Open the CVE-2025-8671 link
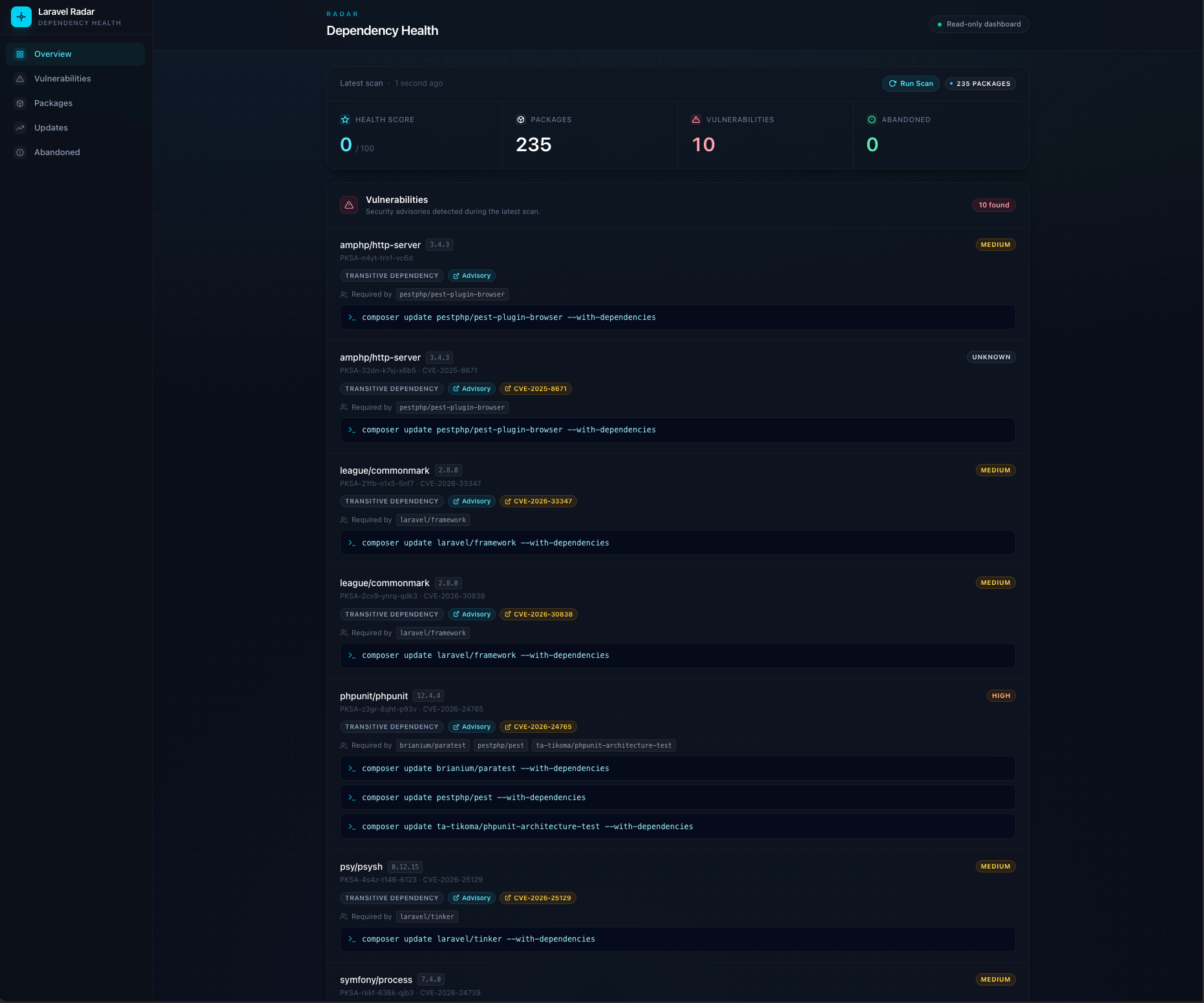 [536, 389]
